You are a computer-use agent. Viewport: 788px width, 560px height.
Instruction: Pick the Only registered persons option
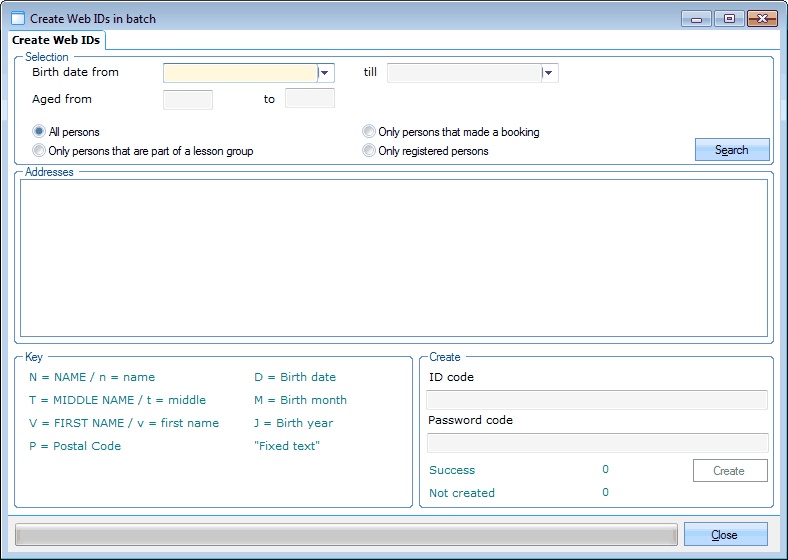click(369, 151)
